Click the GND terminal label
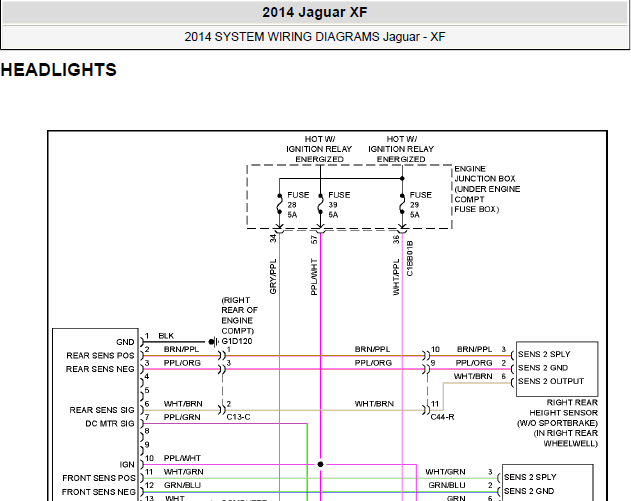Image resolution: width=631 pixels, height=501 pixels. point(125,342)
